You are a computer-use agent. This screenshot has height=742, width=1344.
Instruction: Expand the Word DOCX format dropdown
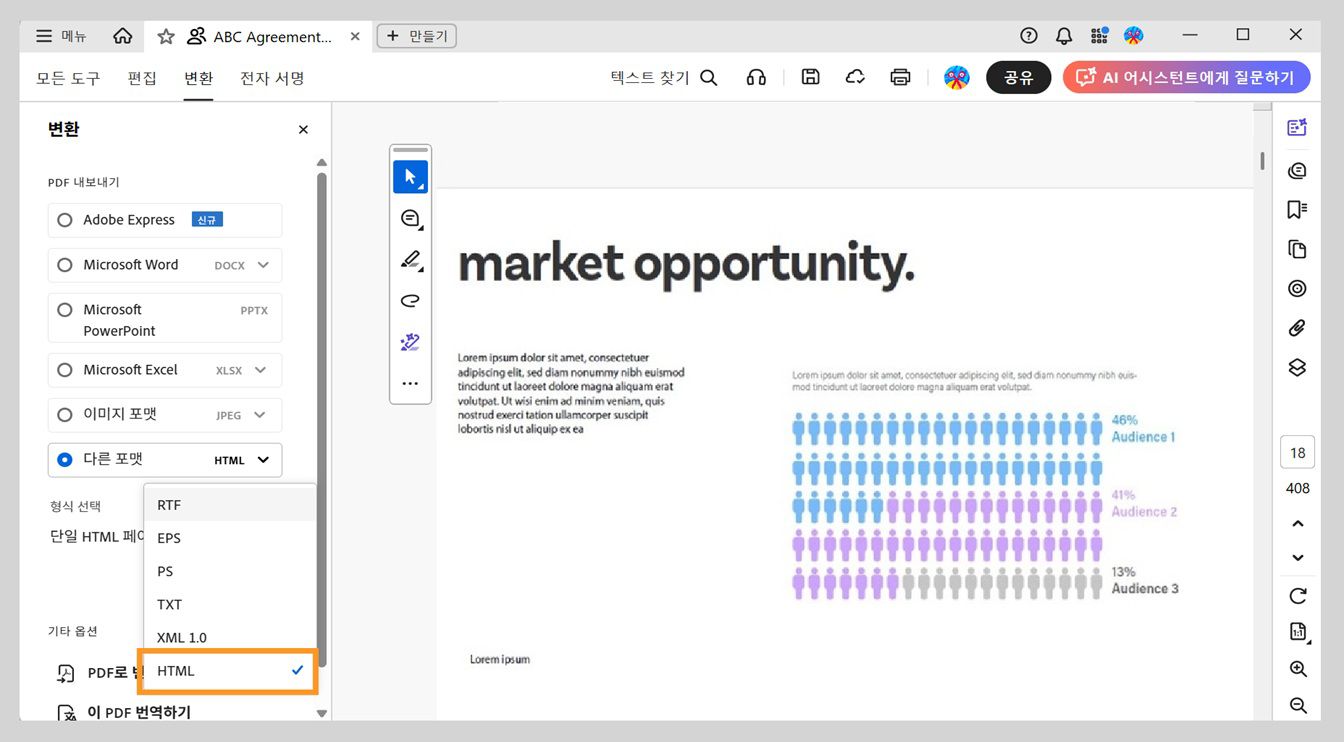(263, 265)
